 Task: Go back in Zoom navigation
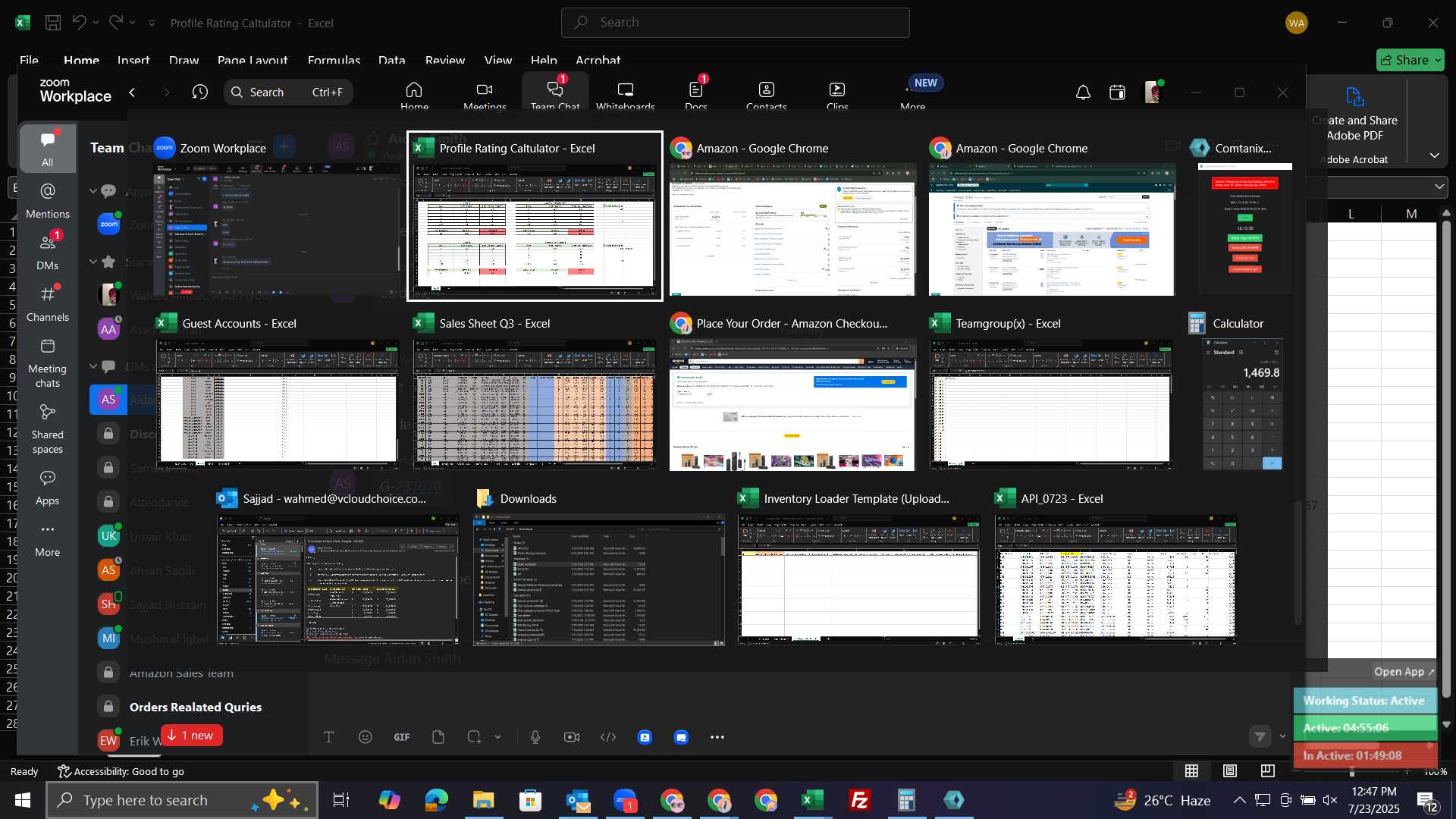tap(133, 93)
